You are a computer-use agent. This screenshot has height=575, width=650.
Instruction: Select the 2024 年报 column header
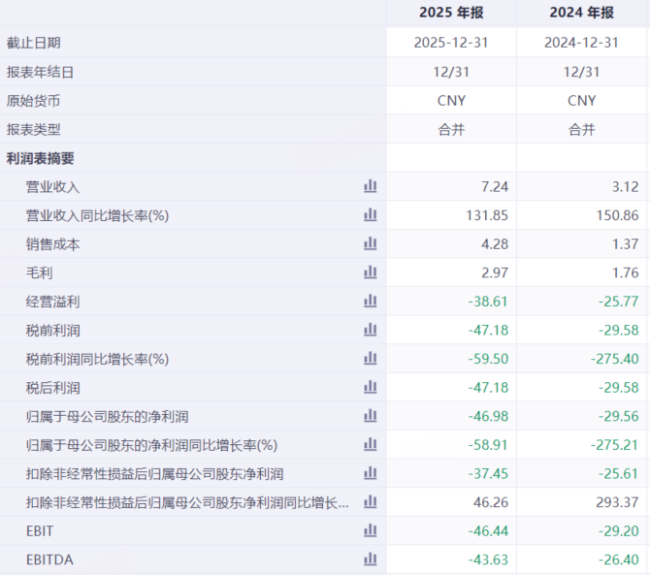[581, 13]
